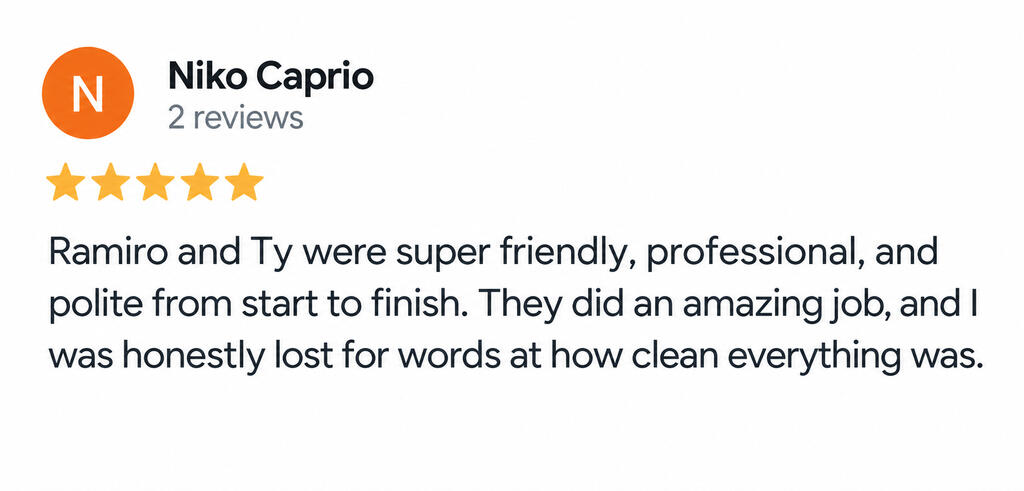Select the second yellow rating star
Screen dimensions: 1024x491
pos(110,182)
